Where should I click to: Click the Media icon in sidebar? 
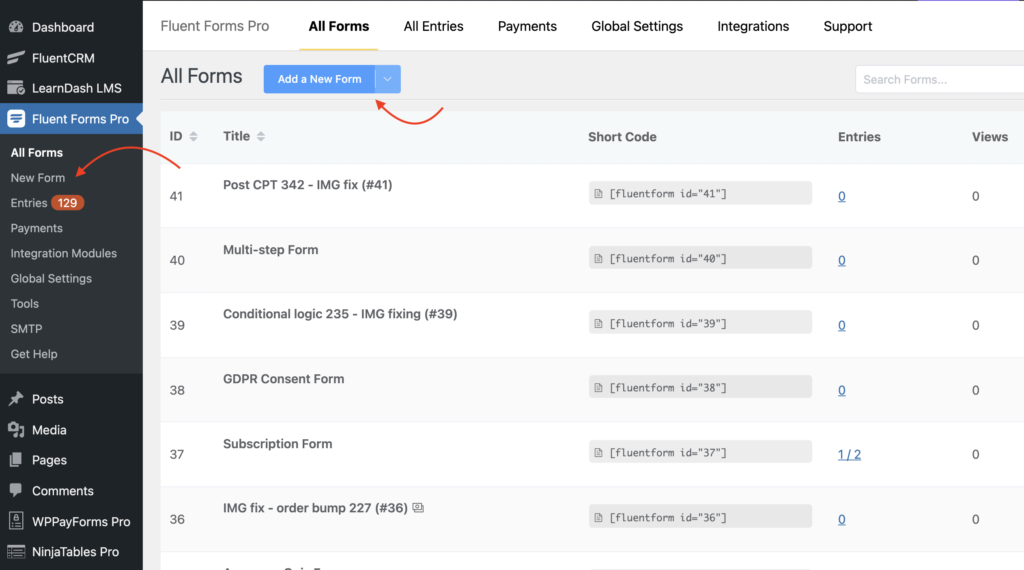16,430
